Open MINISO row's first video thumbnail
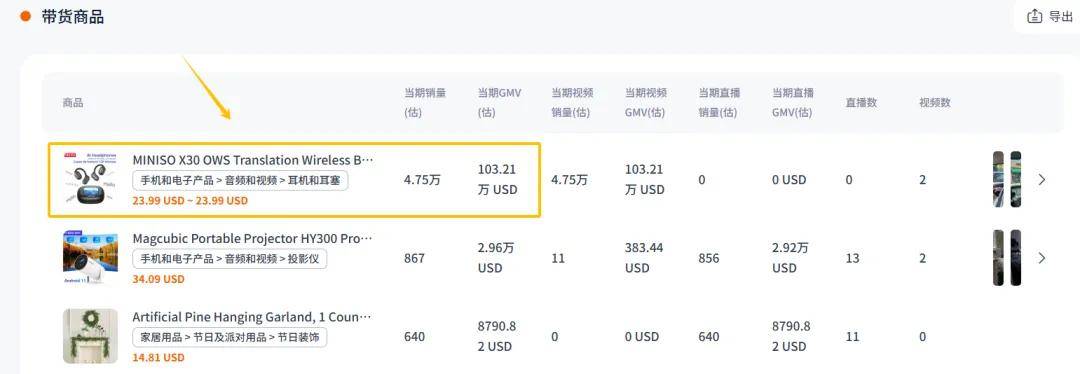 pyautogui.click(x=998, y=179)
